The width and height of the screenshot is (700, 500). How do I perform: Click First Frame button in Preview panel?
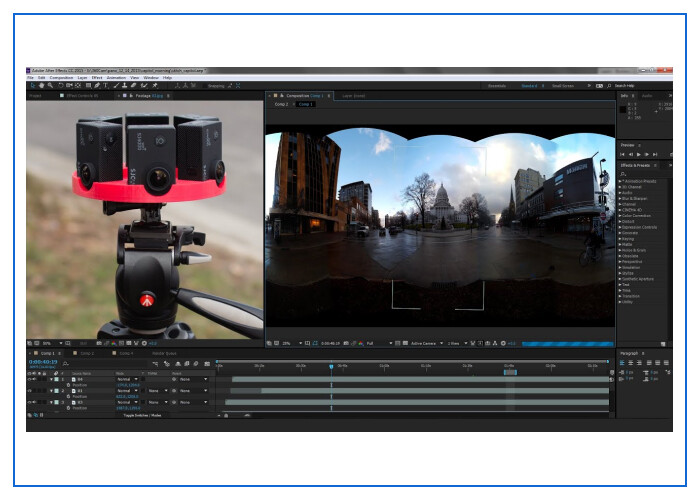click(623, 154)
